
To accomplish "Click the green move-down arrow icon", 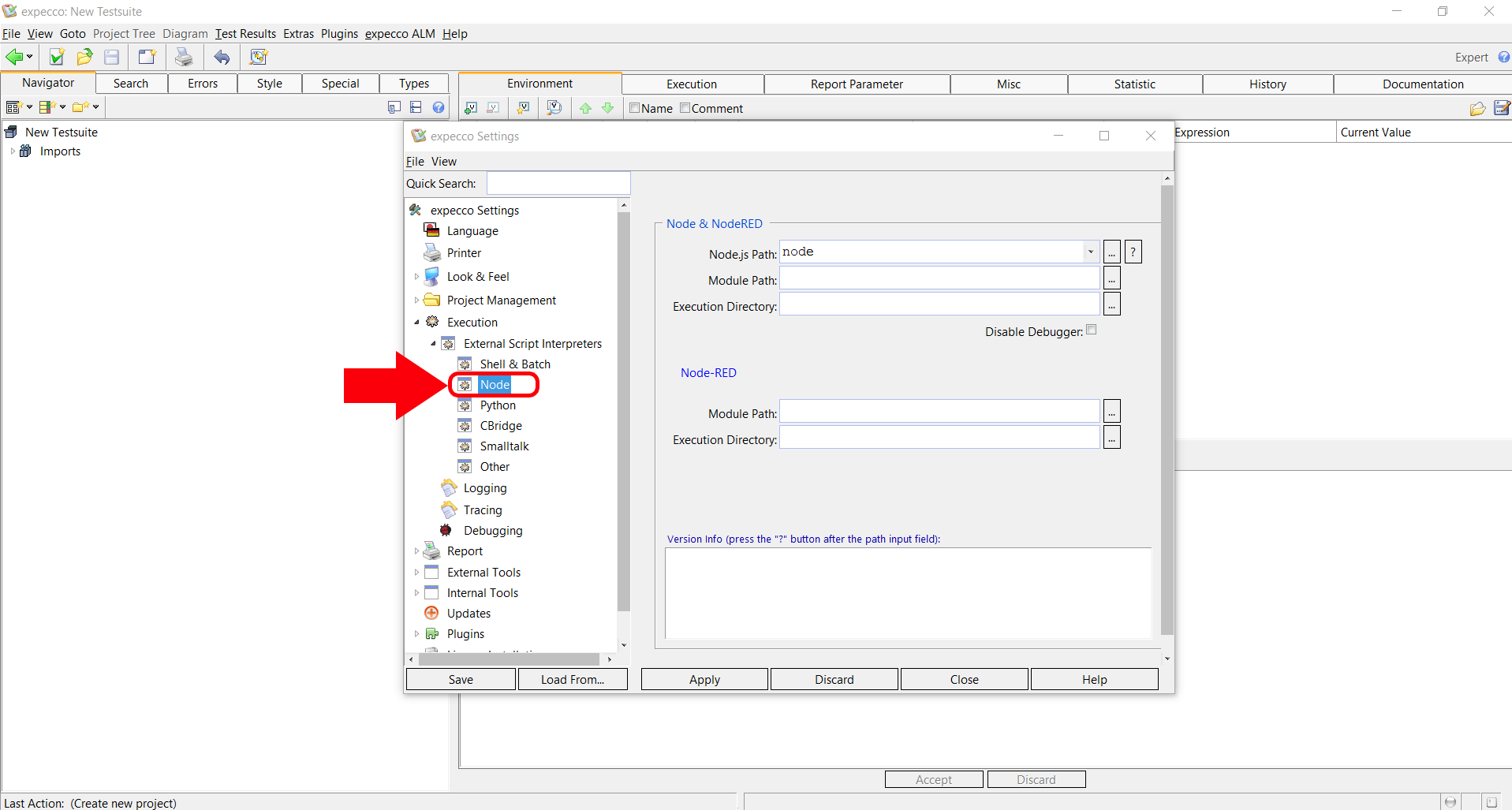I will (x=607, y=108).
